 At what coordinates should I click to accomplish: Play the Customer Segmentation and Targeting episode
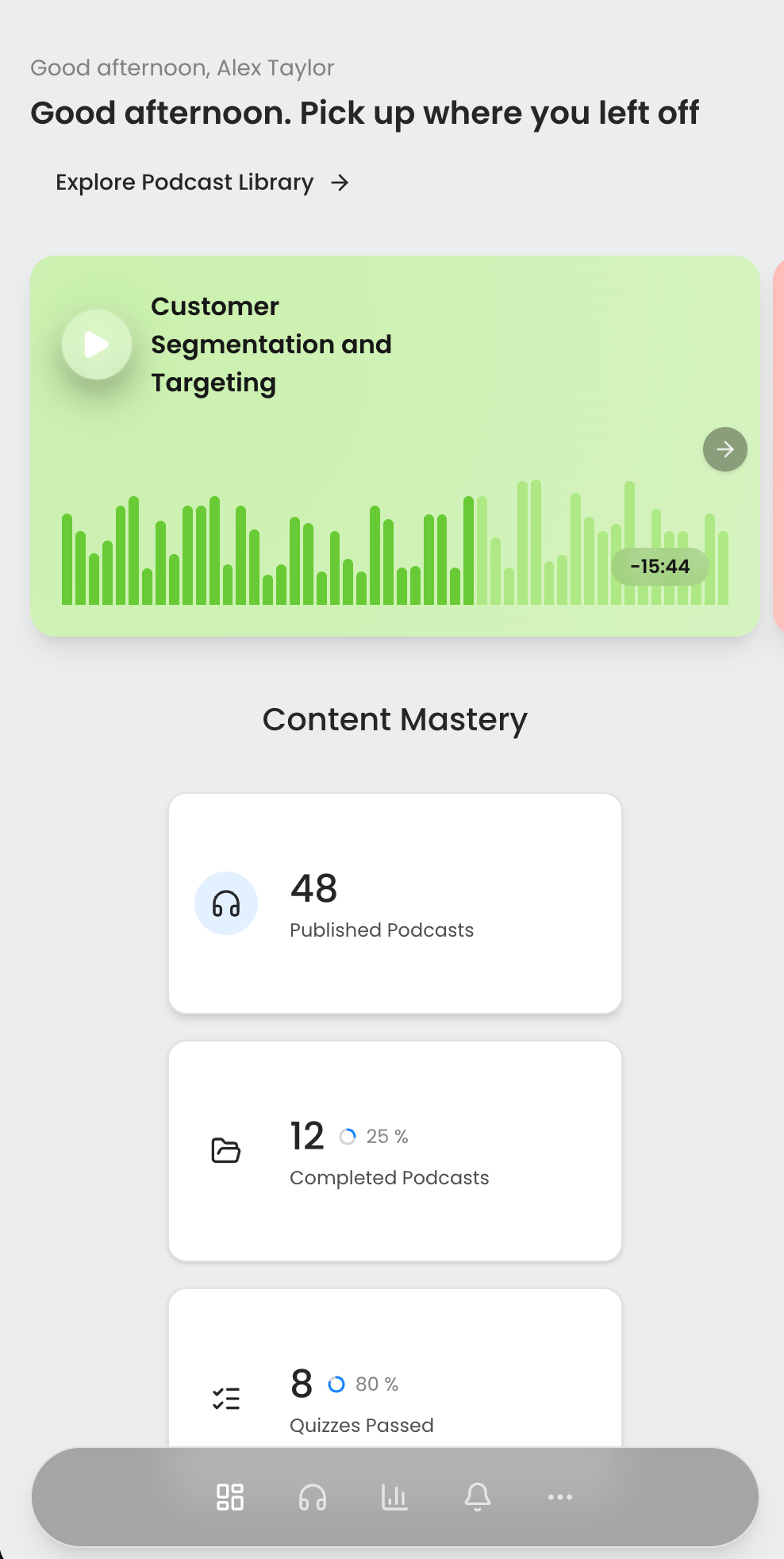96,344
